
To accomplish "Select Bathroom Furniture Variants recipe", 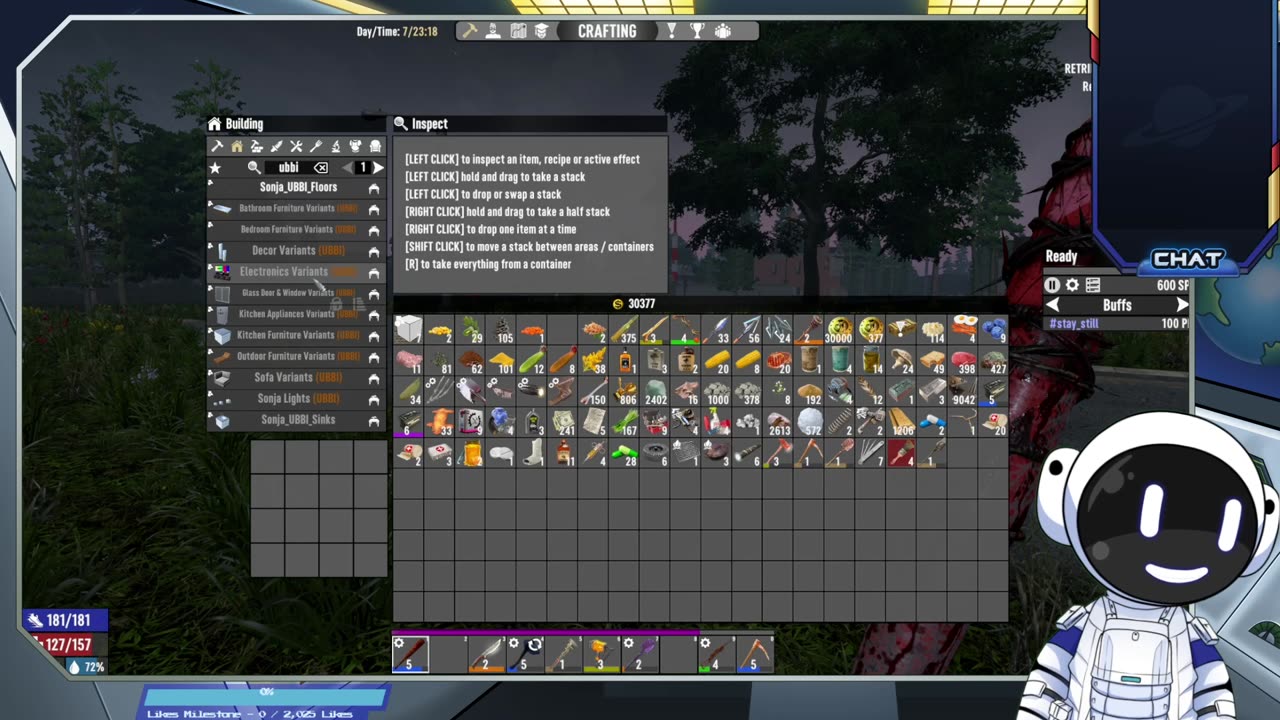I will pos(297,208).
